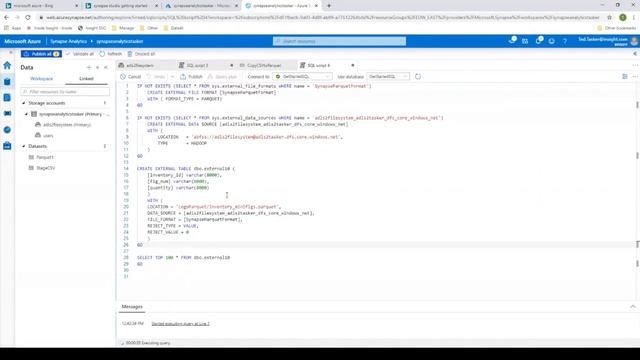Open the user account avatar

pos(634,41)
